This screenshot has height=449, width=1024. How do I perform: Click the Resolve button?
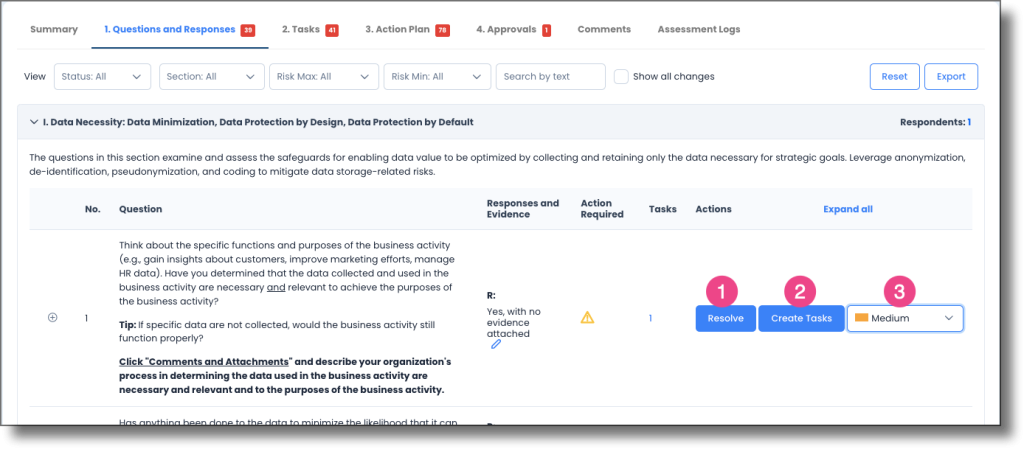[726, 318]
